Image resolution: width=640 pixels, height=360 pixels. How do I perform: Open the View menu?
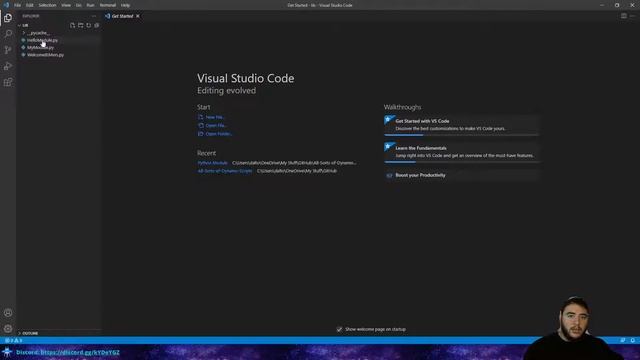pos(66,5)
